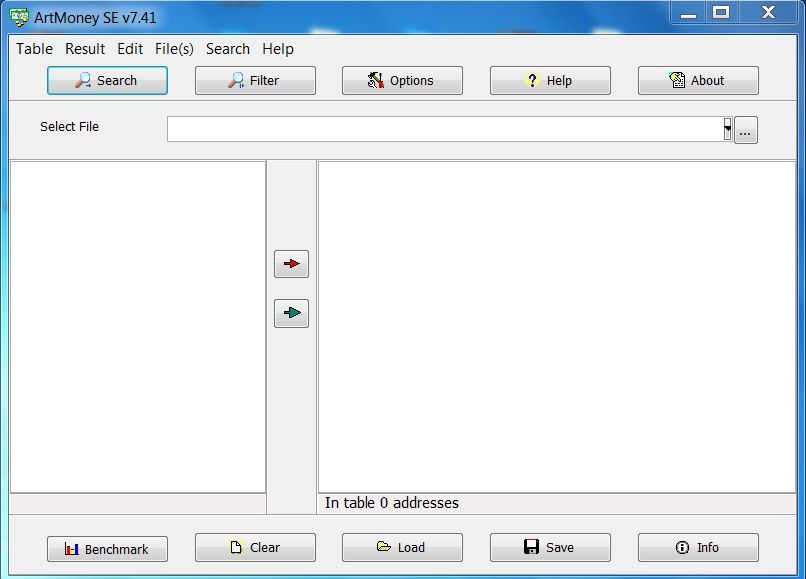Viewport: 806px width, 579px height.
Task: Click the Help button with question mark
Action: tap(551, 80)
